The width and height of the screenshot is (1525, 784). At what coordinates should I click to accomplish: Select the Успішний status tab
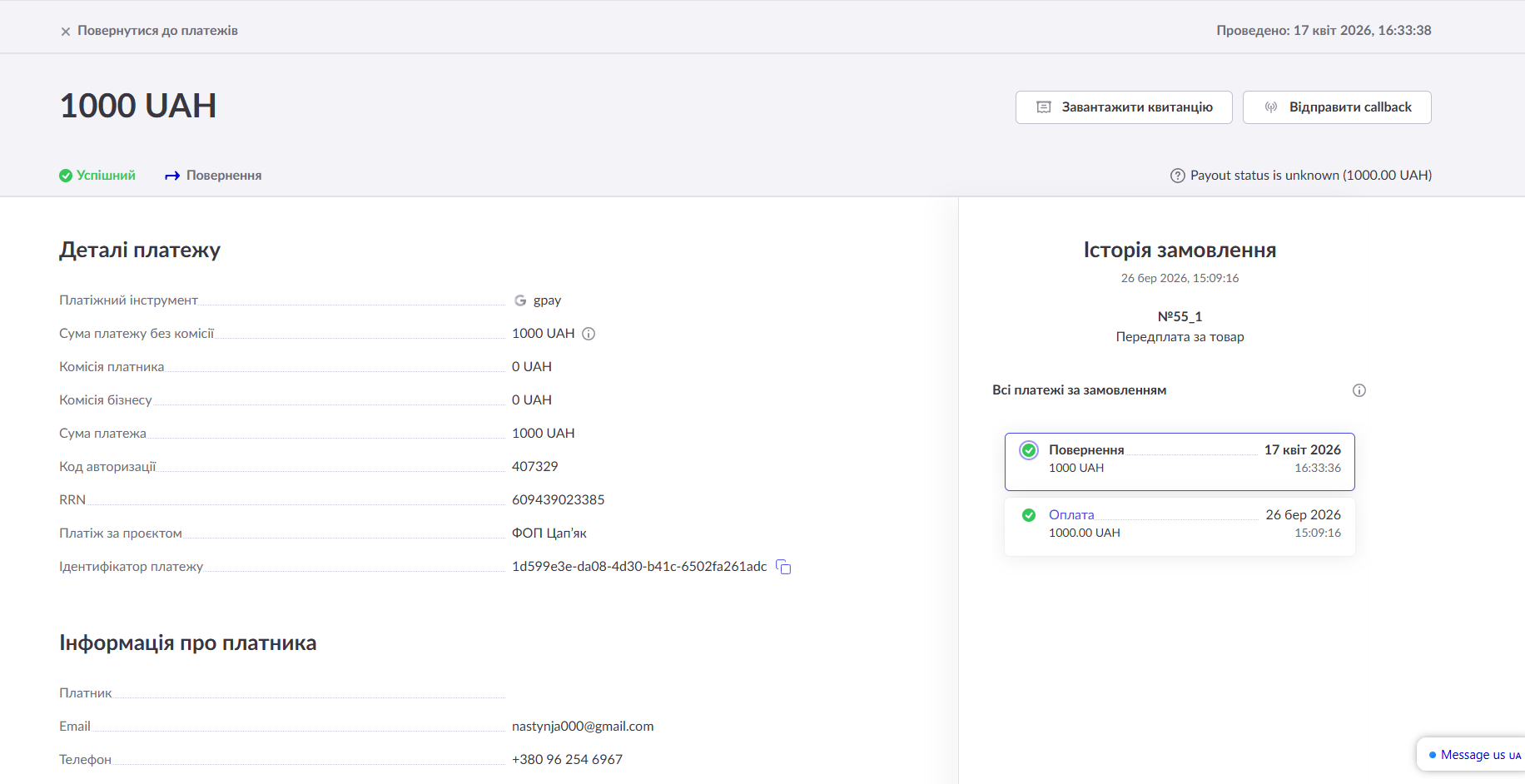point(106,176)
